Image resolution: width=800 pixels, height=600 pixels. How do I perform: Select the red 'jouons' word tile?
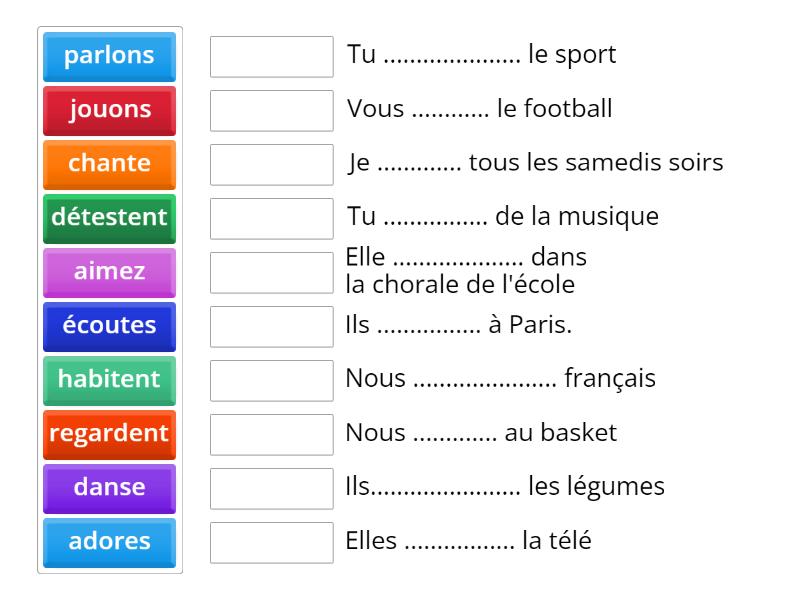pos(109,110)
